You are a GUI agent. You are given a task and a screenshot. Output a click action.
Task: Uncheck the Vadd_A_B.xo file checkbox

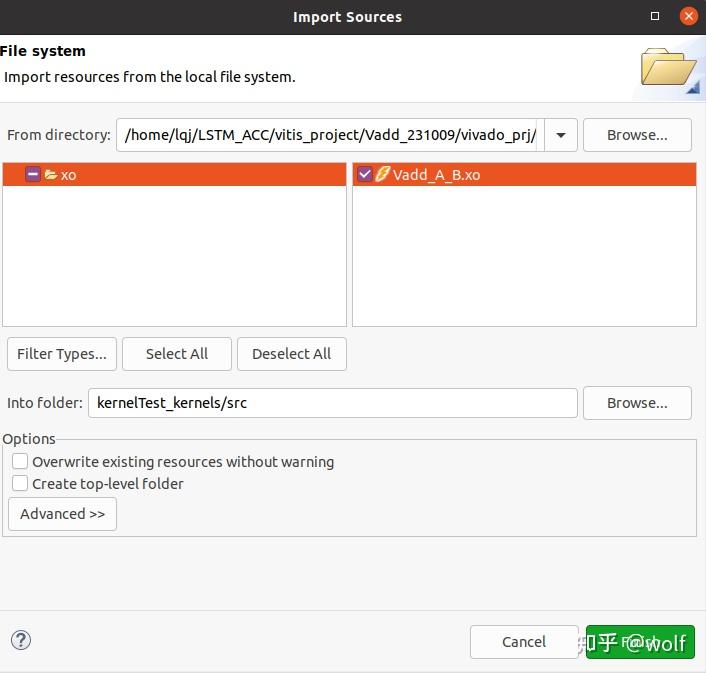365,175
